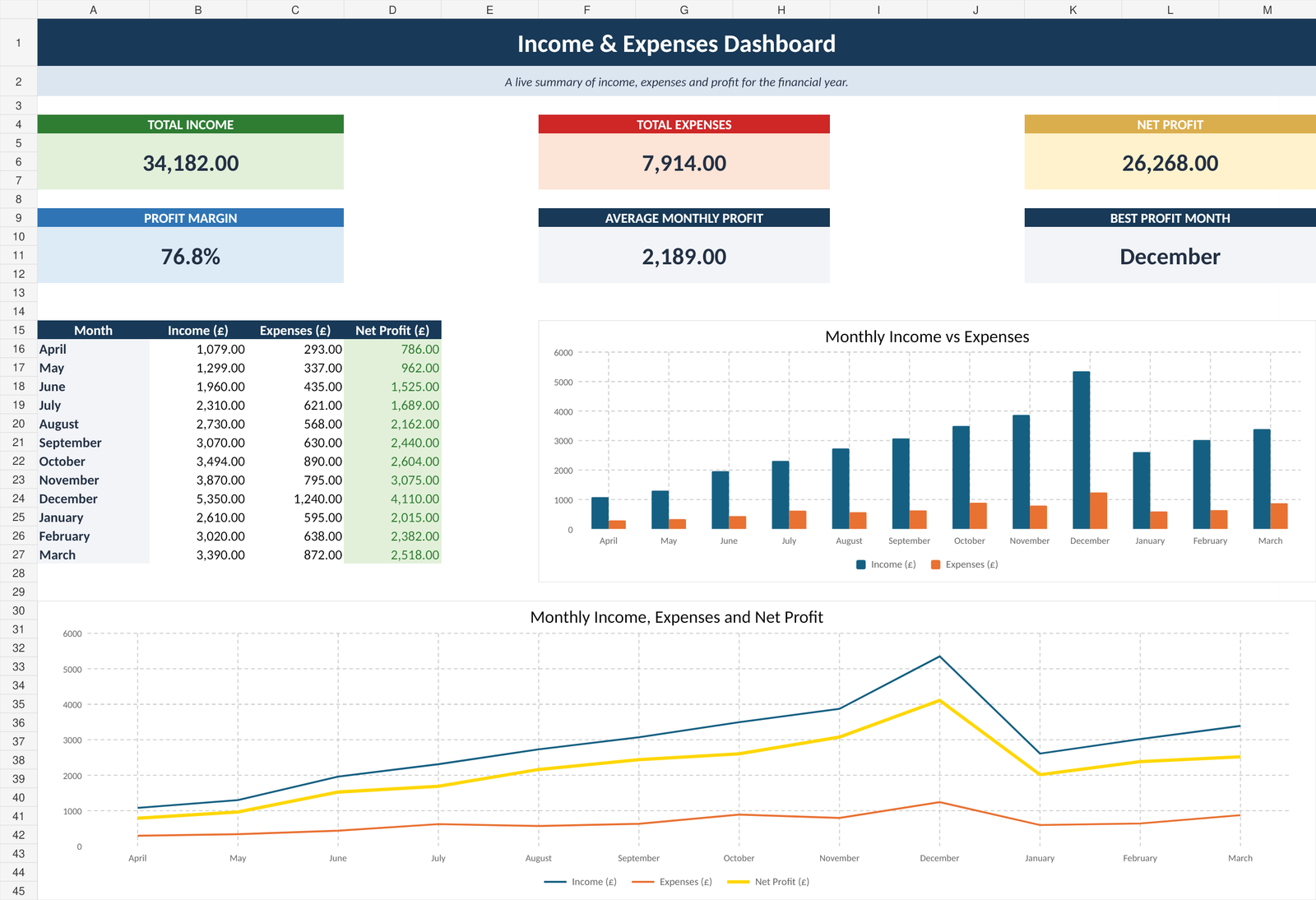The height and width of the screenshot is (900, 1316).
Task: Click the March income bar in bar chart
Action: click(x=1262, y=479)
